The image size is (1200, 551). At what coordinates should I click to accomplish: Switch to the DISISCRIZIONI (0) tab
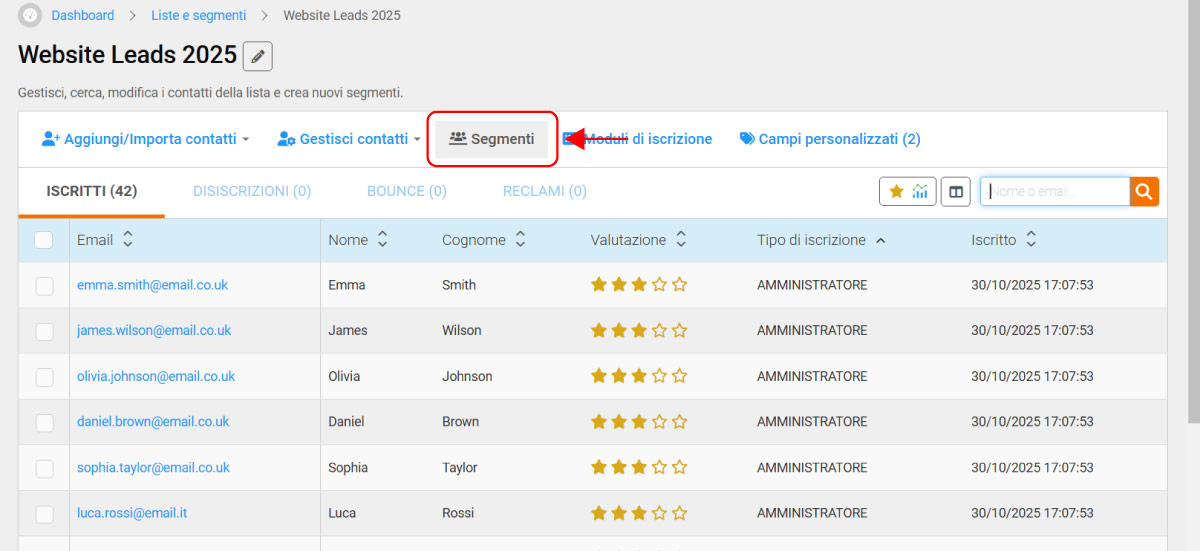(x=252, y=191)
